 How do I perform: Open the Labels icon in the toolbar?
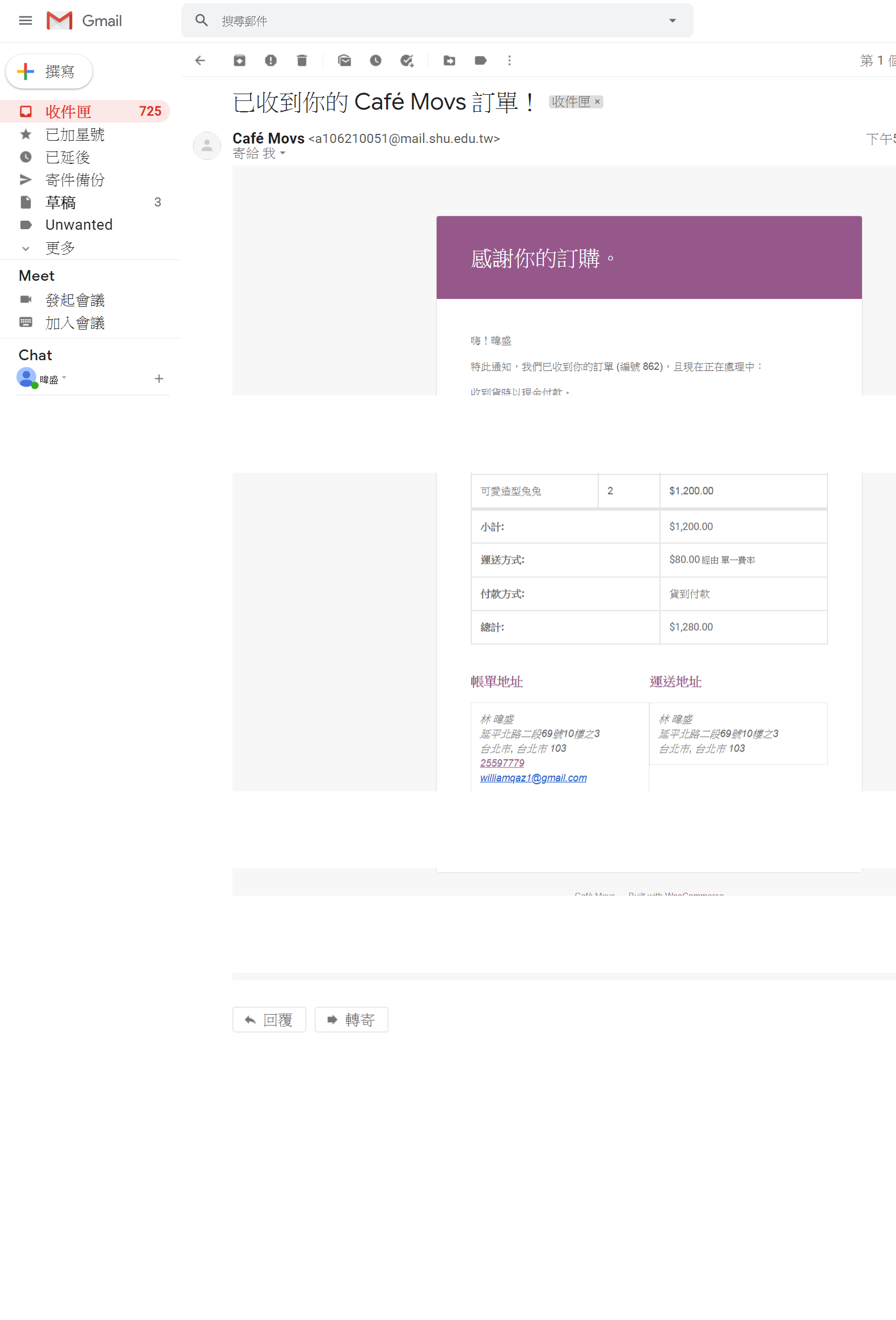tap(480, 60)
